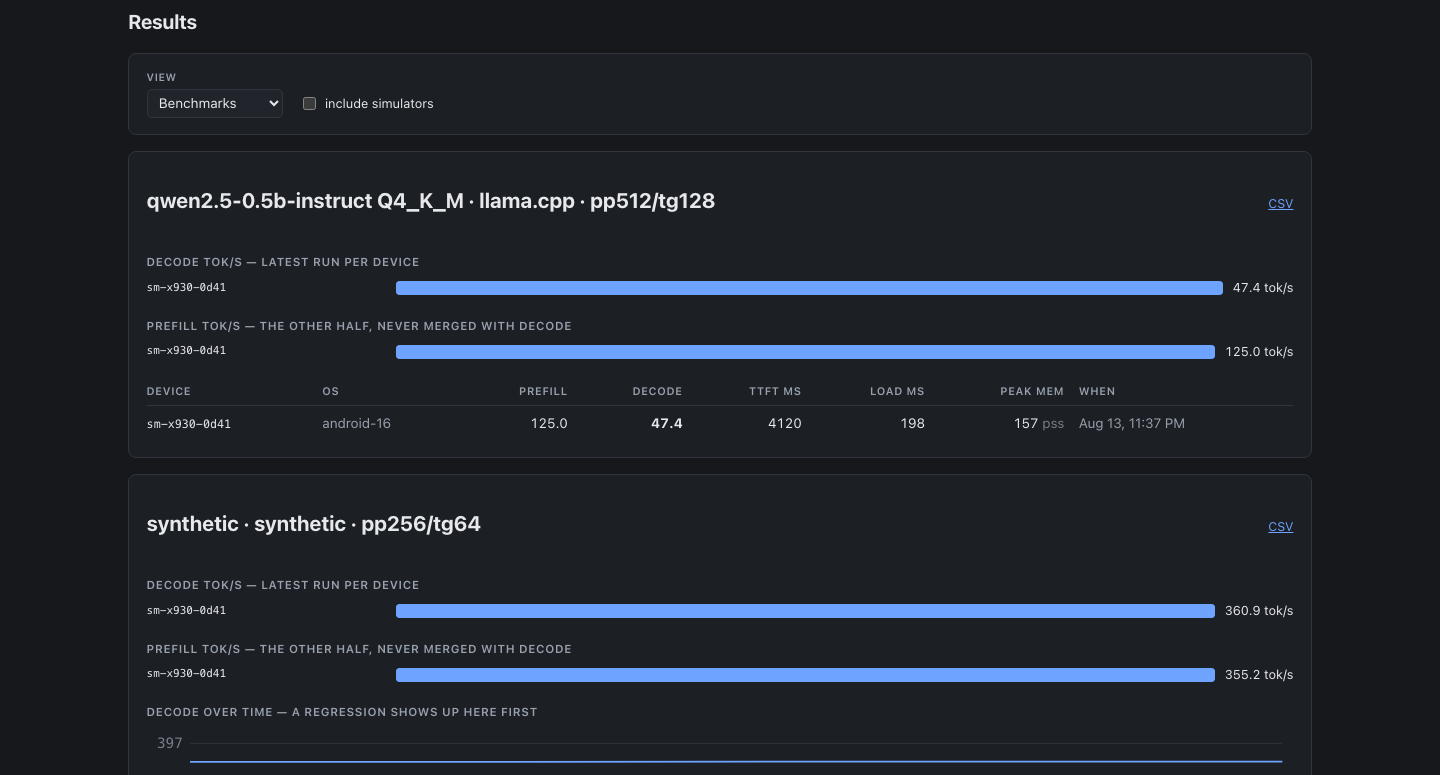Click the synthetic · synthetic · pp256/tg64 title
Screen dimensions: 1440x775
pyautogui.click(x=314, y=524)
